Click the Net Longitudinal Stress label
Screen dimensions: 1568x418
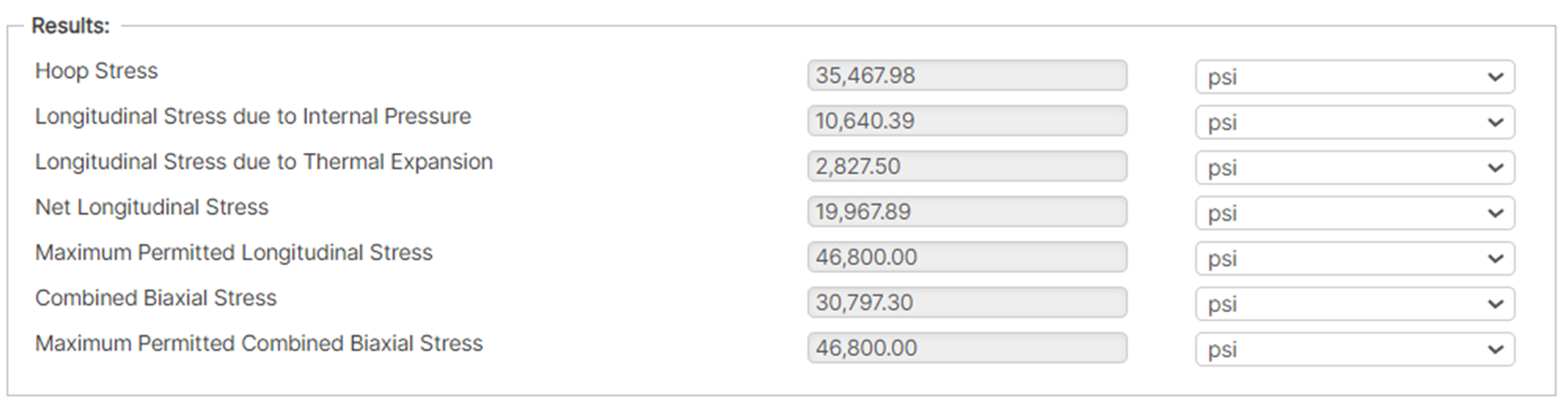point(152,208)
